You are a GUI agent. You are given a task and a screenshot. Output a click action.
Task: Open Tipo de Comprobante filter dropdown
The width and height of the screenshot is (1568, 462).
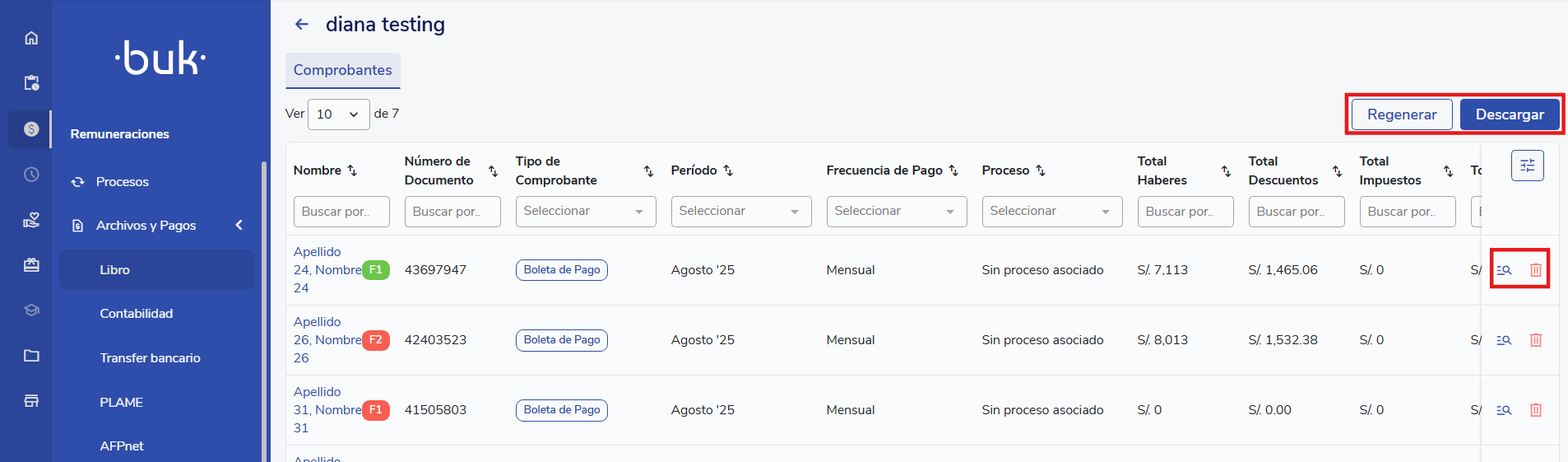pyautogui.click(x=585, y=212)
